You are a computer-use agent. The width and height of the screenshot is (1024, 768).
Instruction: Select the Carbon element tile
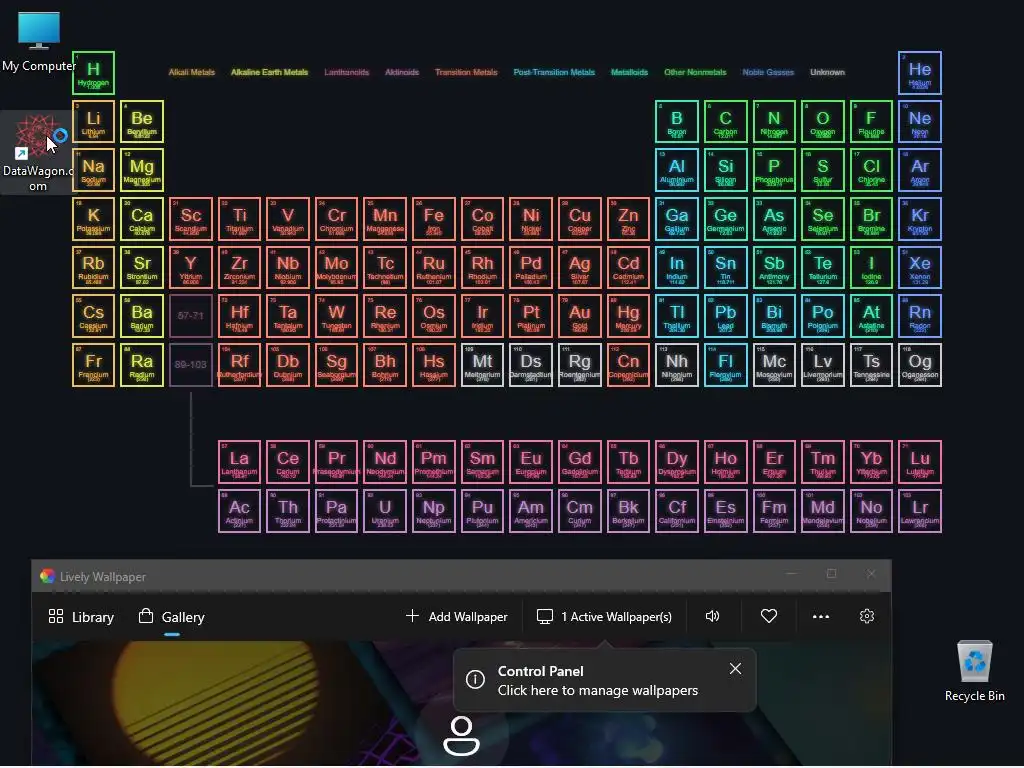[x=726, y=121]
